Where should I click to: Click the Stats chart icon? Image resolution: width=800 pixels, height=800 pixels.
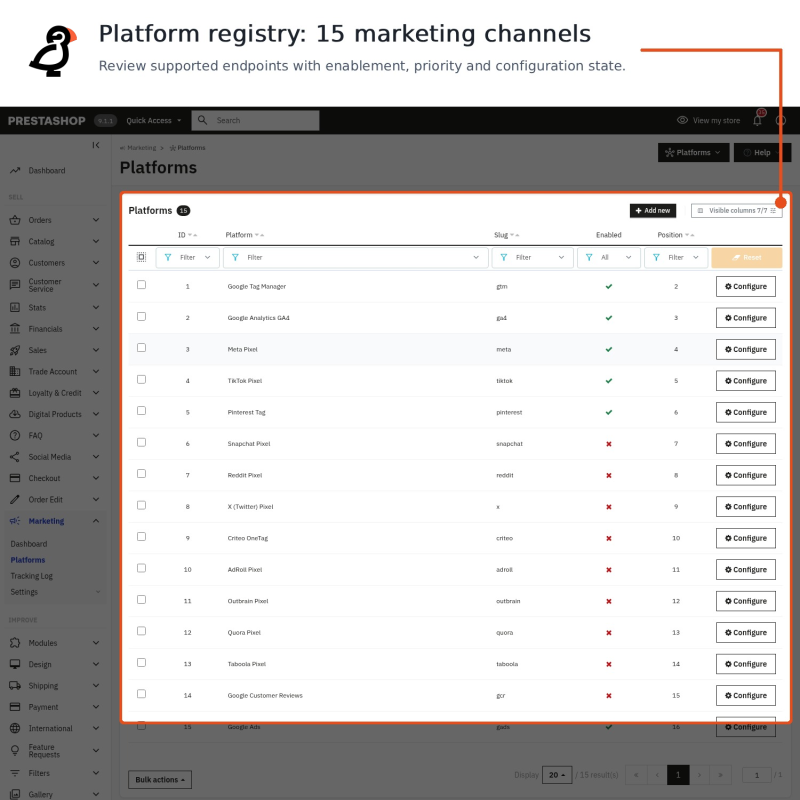pyautogui.click(x=15, y=307)
